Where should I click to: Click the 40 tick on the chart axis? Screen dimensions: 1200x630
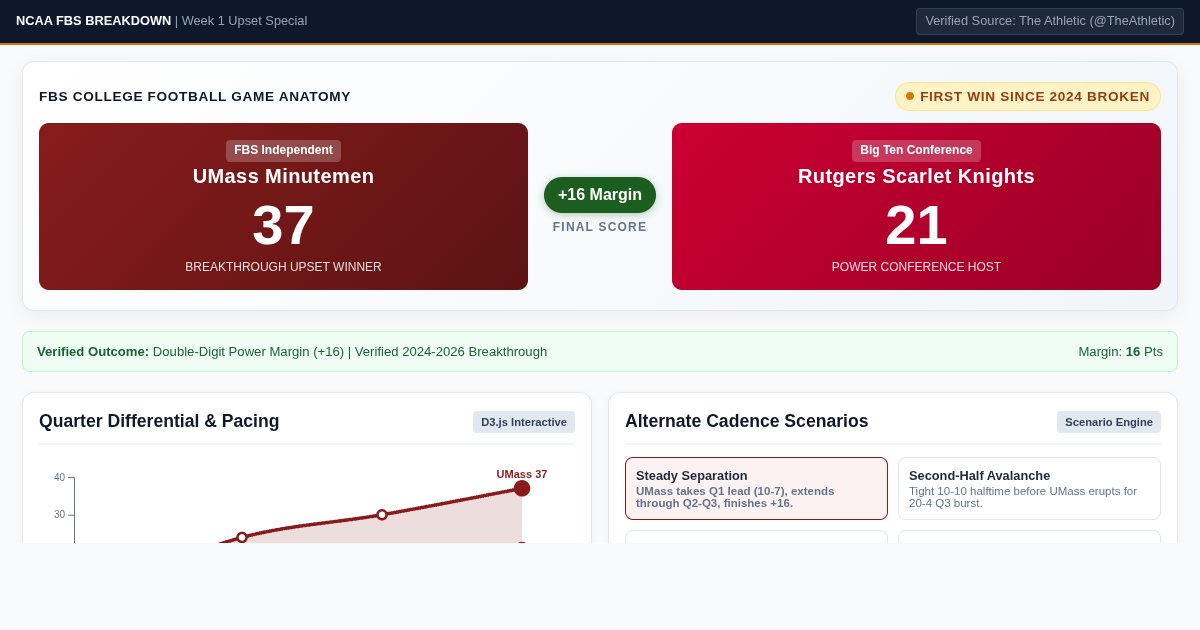(x=60, y=478)
